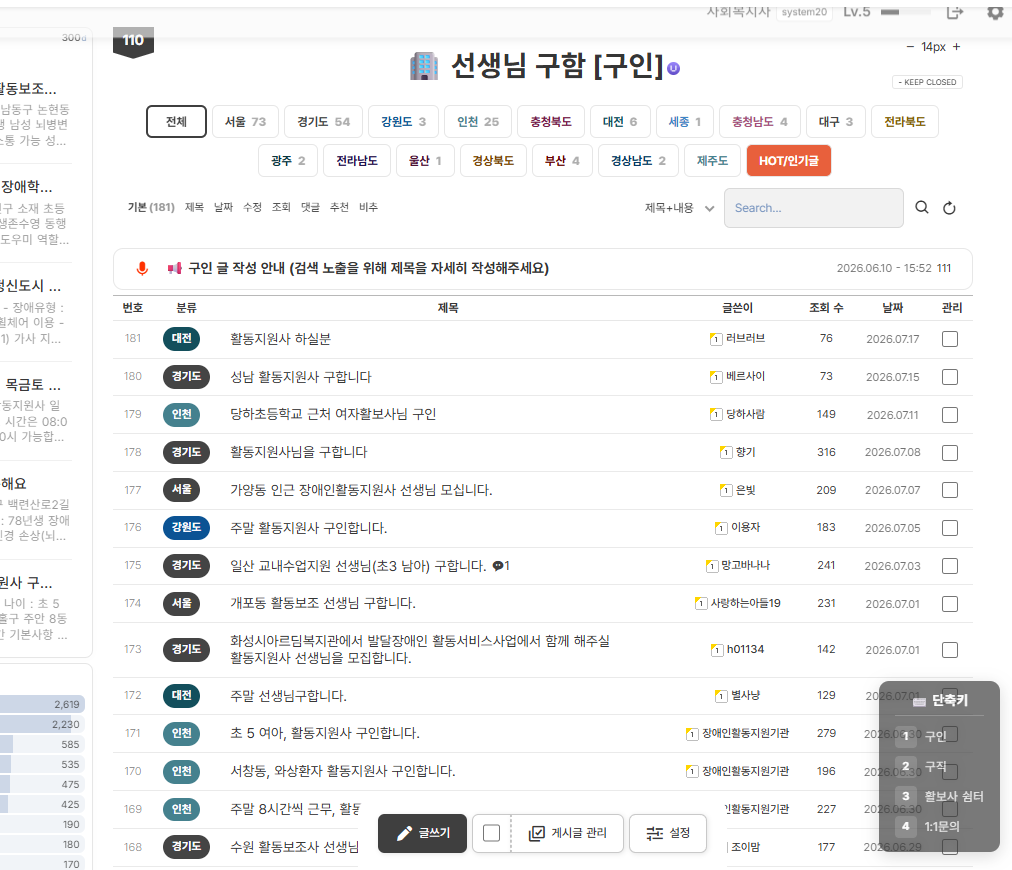Click the search magnifier icon
1012x870 pixels.
pyautogui.click(x=922, y=207)
